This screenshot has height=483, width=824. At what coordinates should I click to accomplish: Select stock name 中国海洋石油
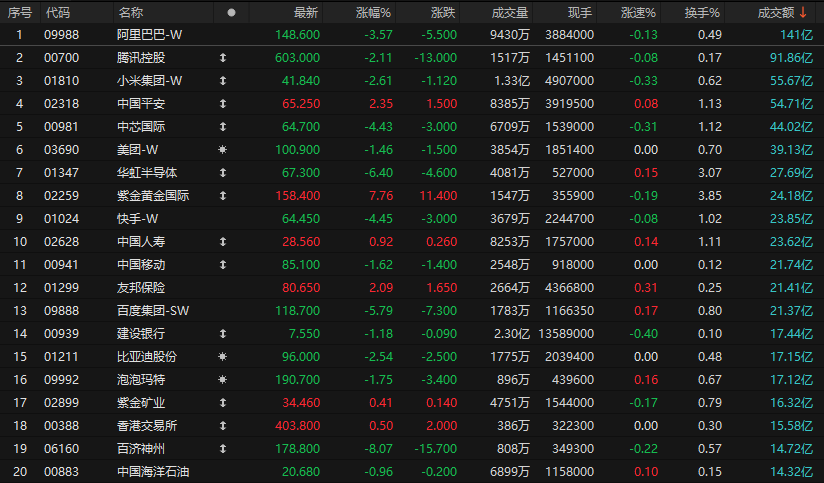click(x=153, y=472)
